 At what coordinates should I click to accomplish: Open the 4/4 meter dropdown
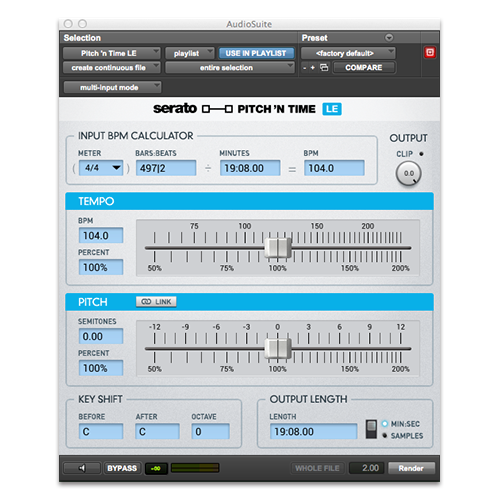101,168
